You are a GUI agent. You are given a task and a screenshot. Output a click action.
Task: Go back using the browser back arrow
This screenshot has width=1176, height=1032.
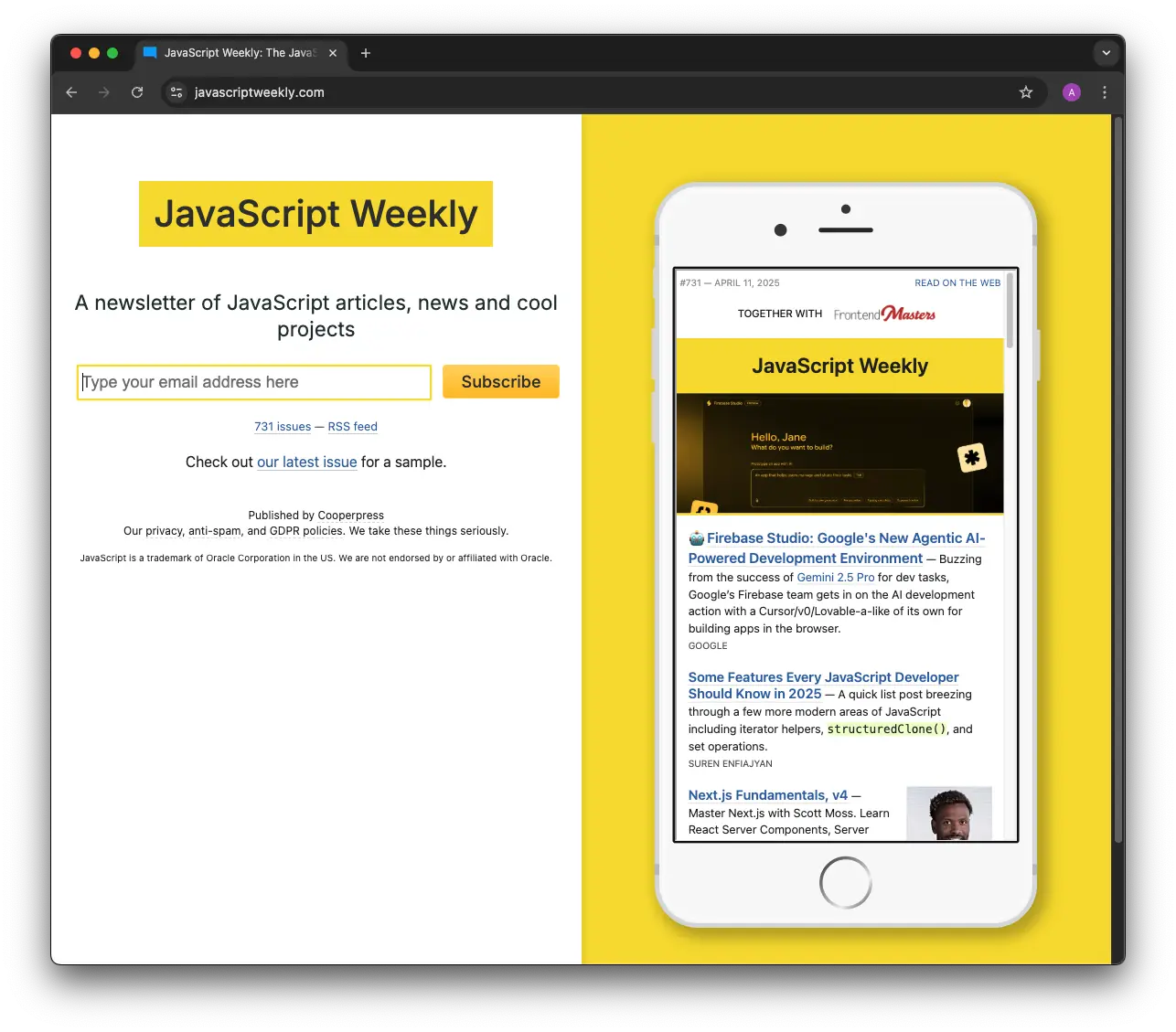point(71,92)
